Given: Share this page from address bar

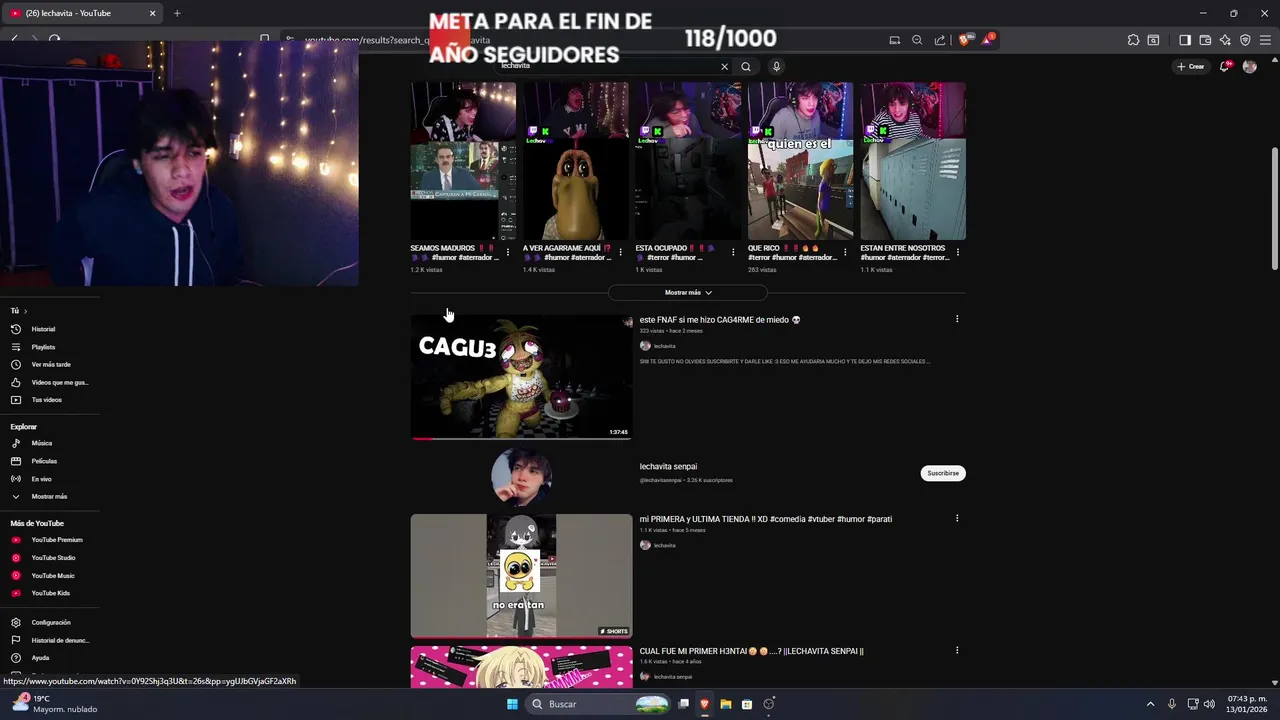Looking at the screenshot, I should (940, 40).
